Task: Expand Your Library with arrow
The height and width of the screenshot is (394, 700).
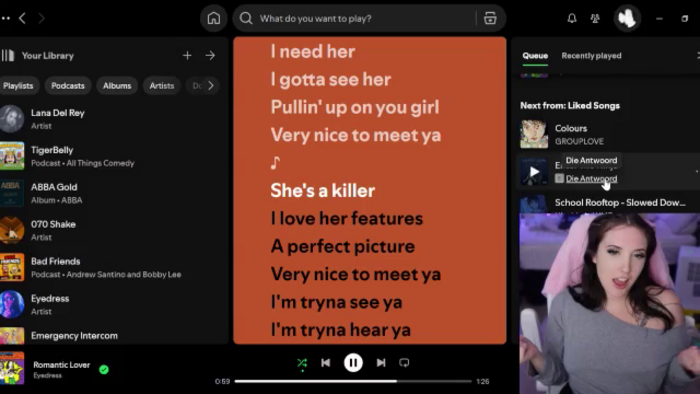Action: 210,55
